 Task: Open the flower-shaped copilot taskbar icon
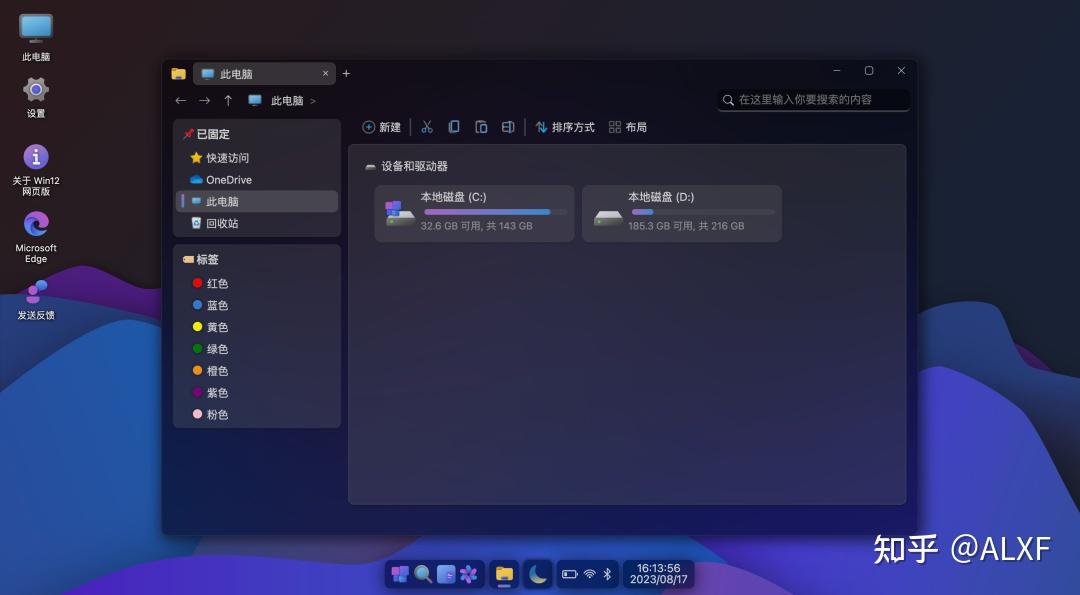(x=469, y=574)
